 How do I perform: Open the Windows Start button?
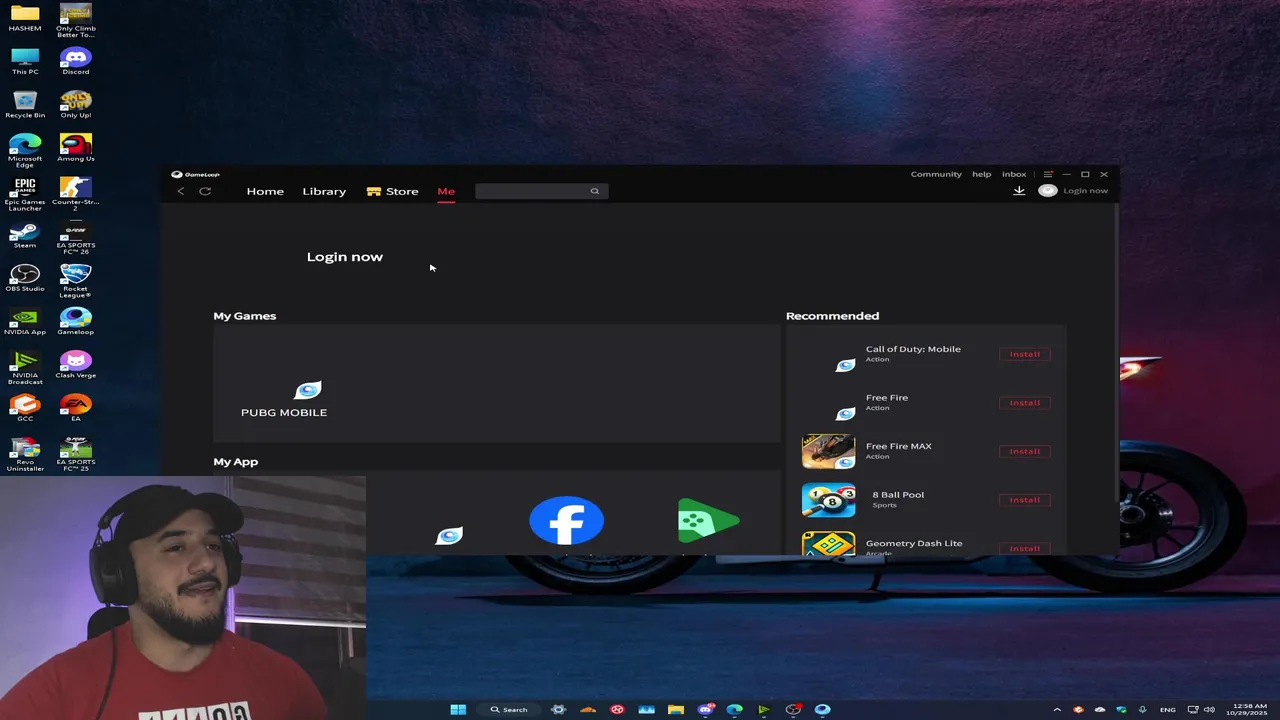pos(458,709)
